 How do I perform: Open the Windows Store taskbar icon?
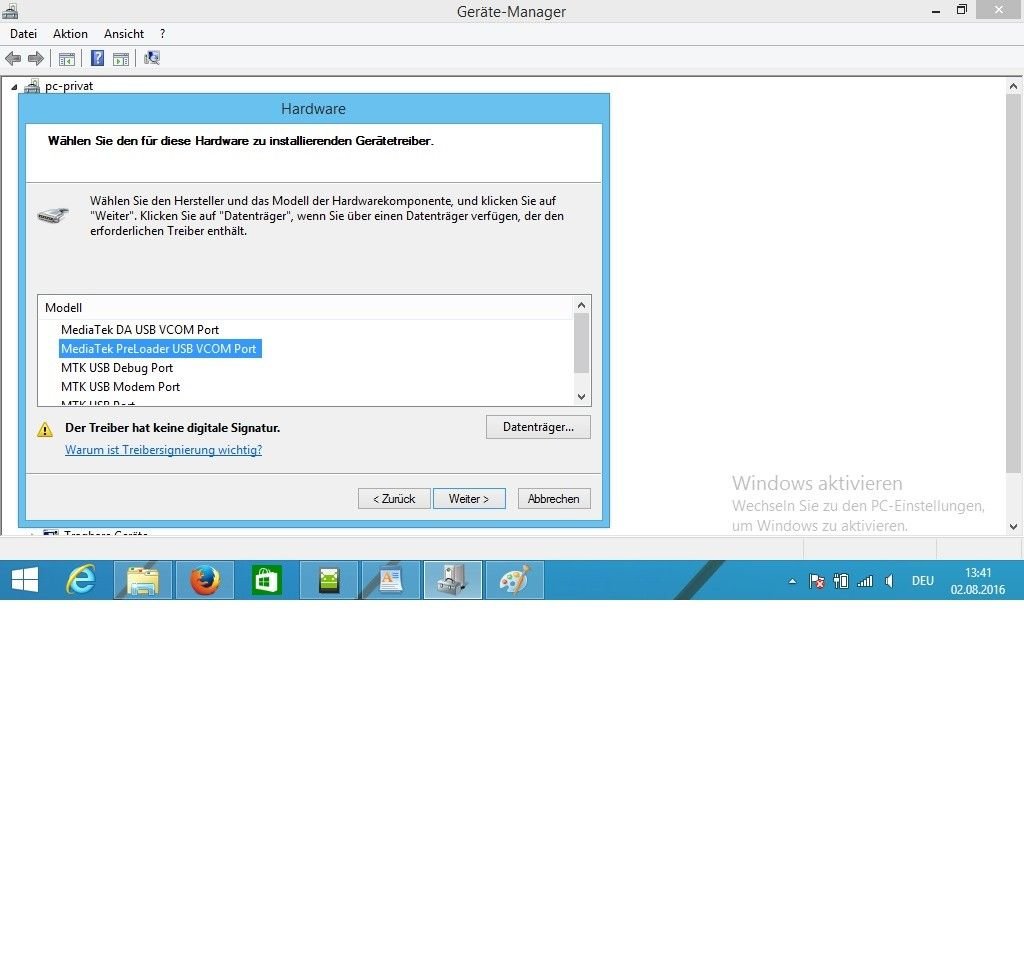pos(266,580)
